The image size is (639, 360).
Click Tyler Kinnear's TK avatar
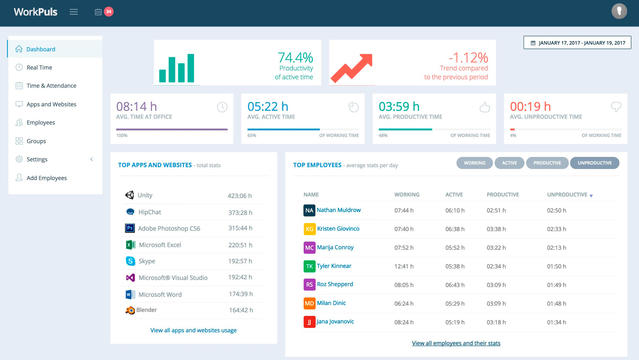coord(309,266)
